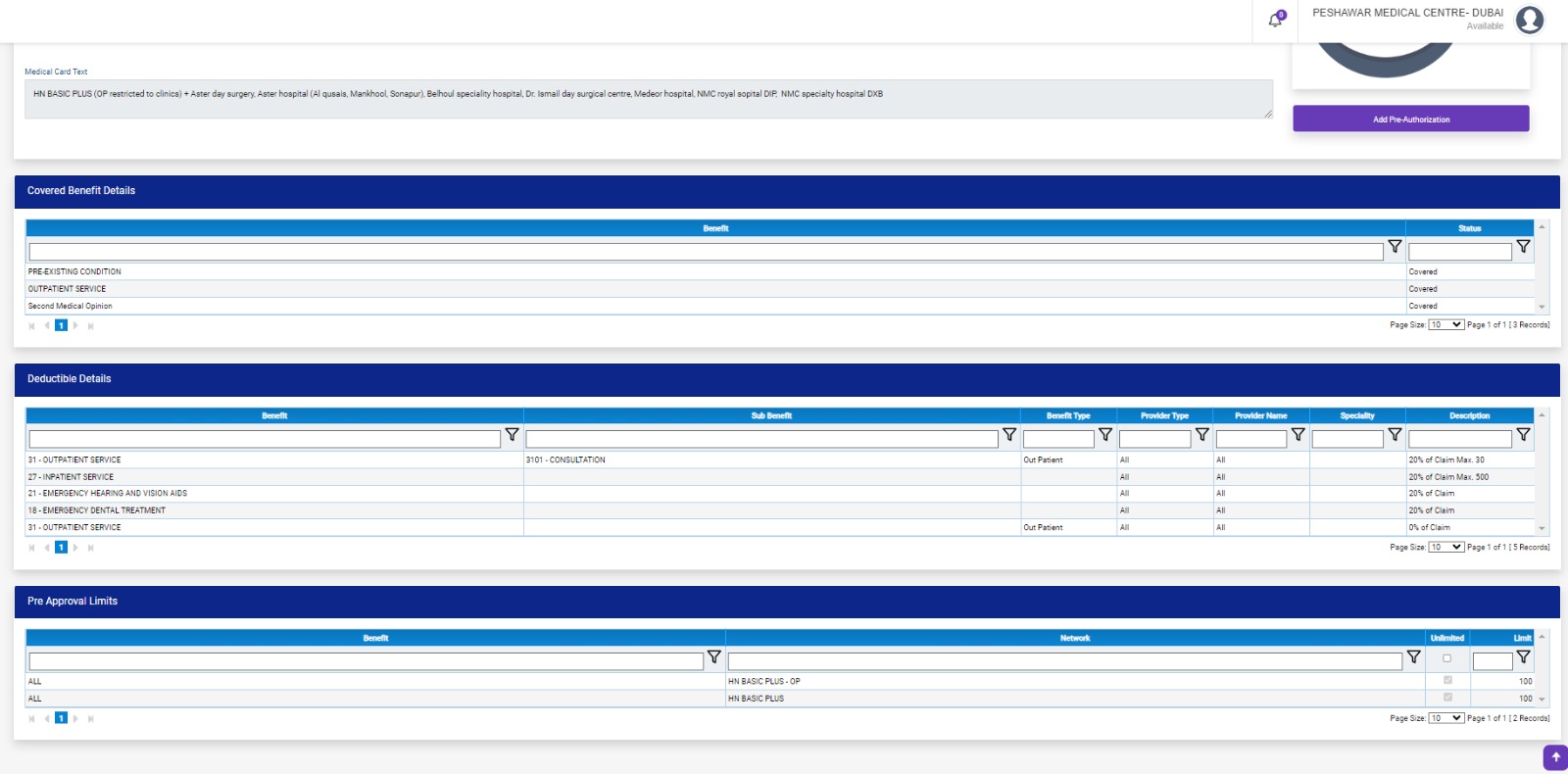Click the Deductible Benefit filter text field

pos(265,439)
